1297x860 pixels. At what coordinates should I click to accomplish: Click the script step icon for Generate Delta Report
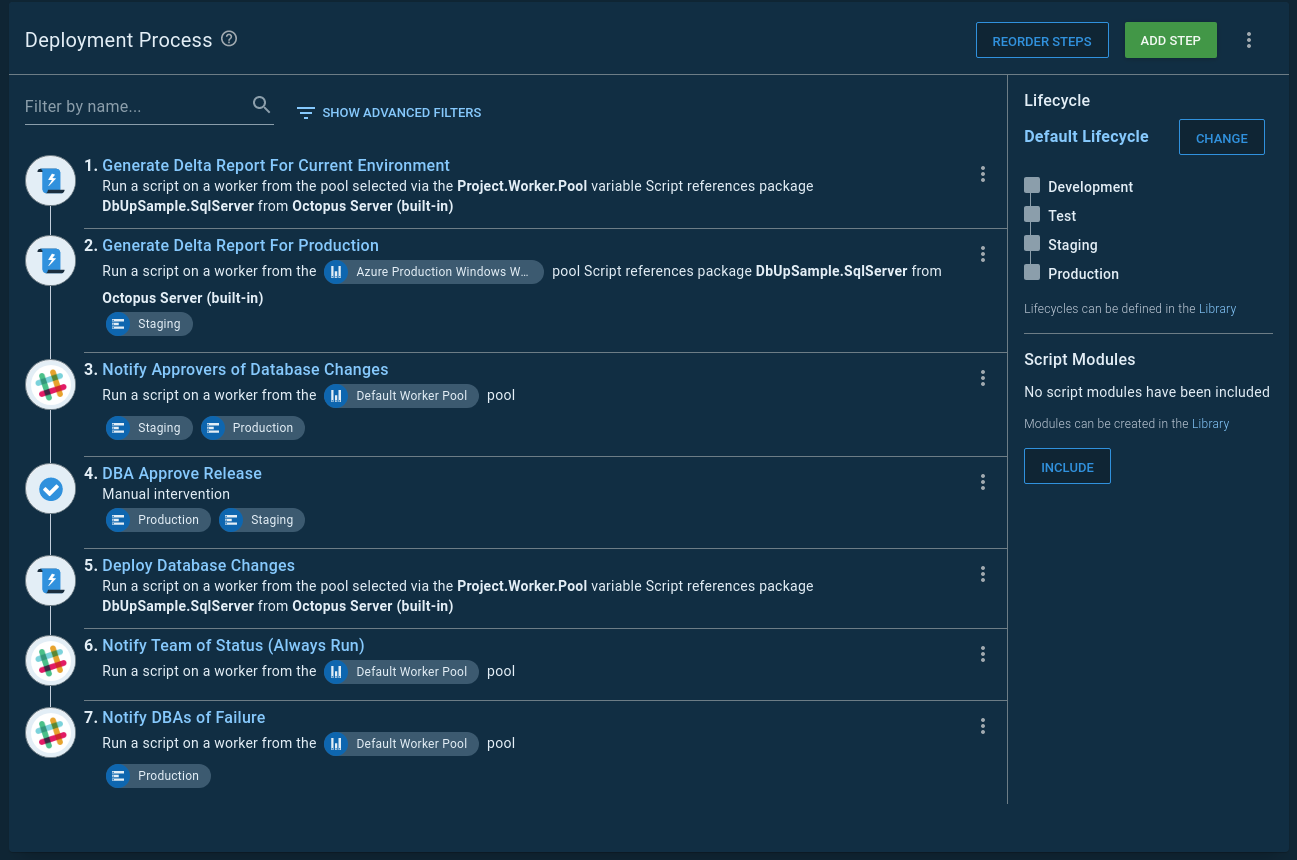click(x=50, y=180)
